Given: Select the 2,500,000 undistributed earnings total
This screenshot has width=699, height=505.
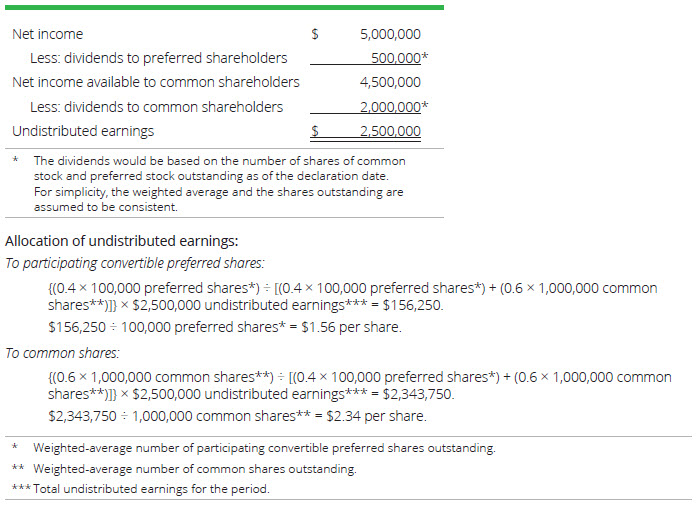Looking at the screenshot, I should [x=390, y=131].
